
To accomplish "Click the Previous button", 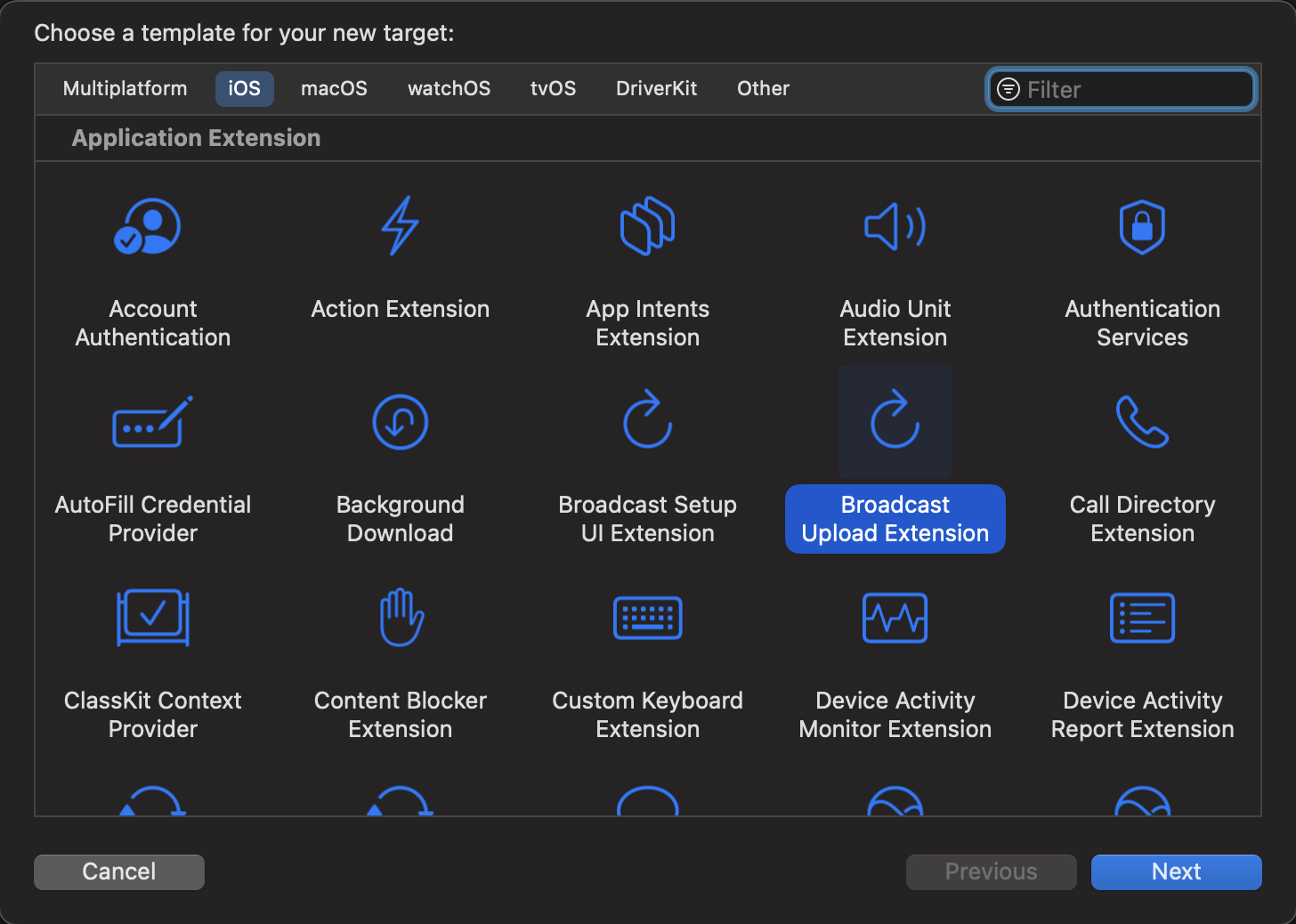I will [x=991, y=871].
